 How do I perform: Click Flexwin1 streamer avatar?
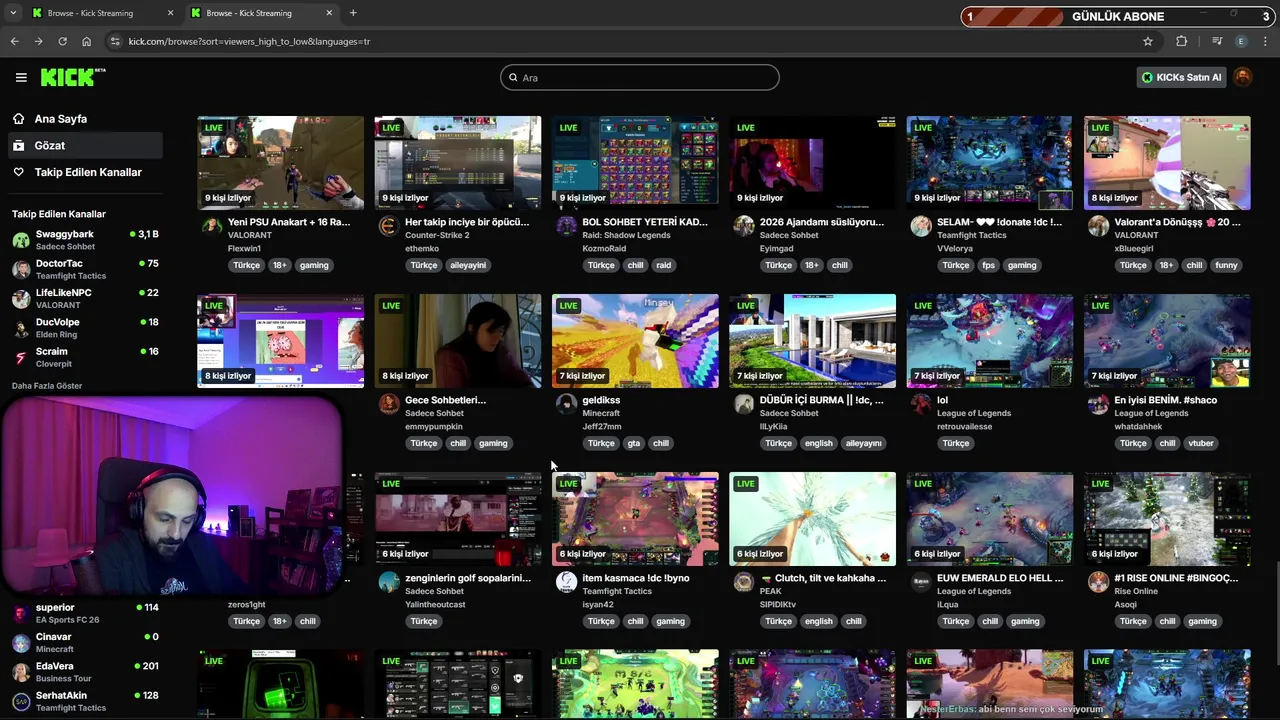tap(211, 226)
